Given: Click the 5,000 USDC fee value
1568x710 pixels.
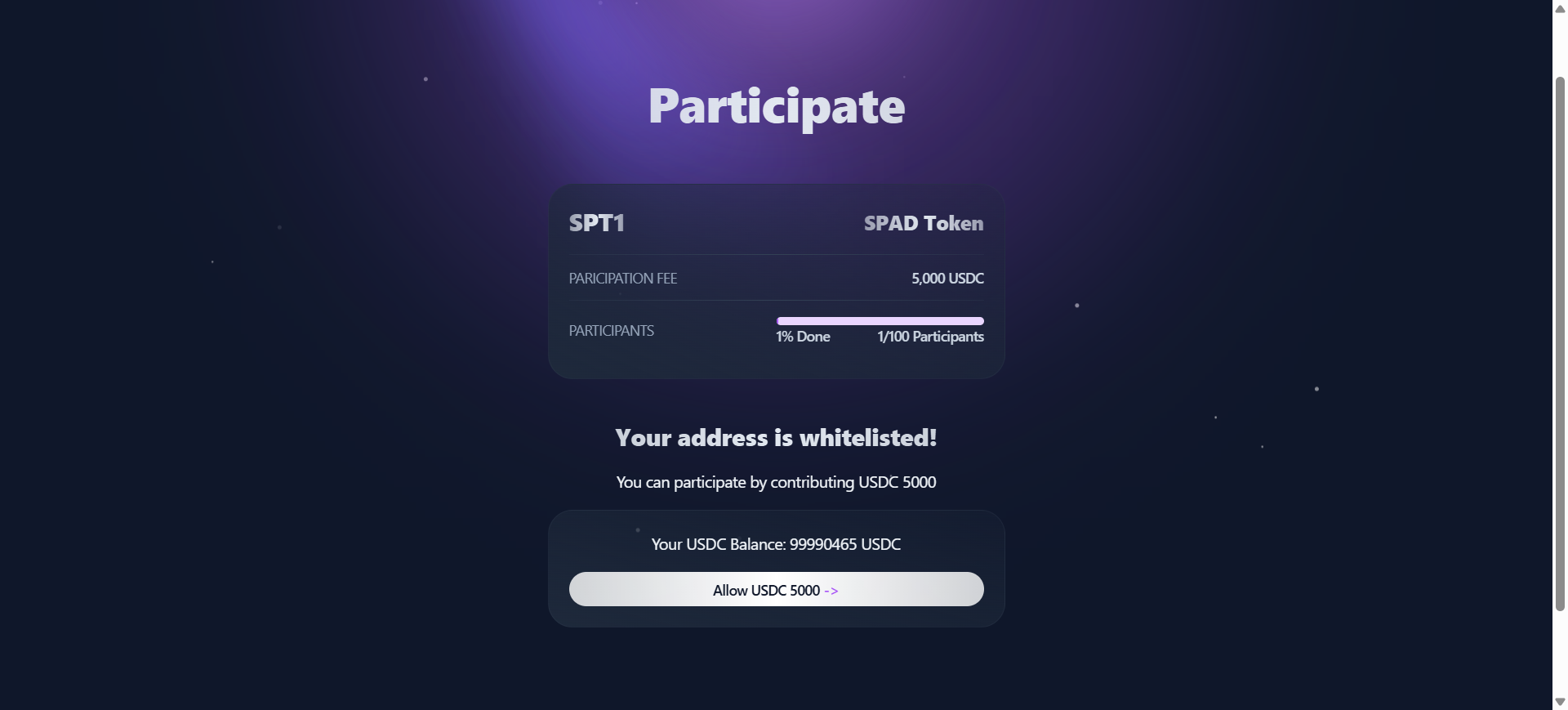Looking at the screenshot, I should pos(947,279).
